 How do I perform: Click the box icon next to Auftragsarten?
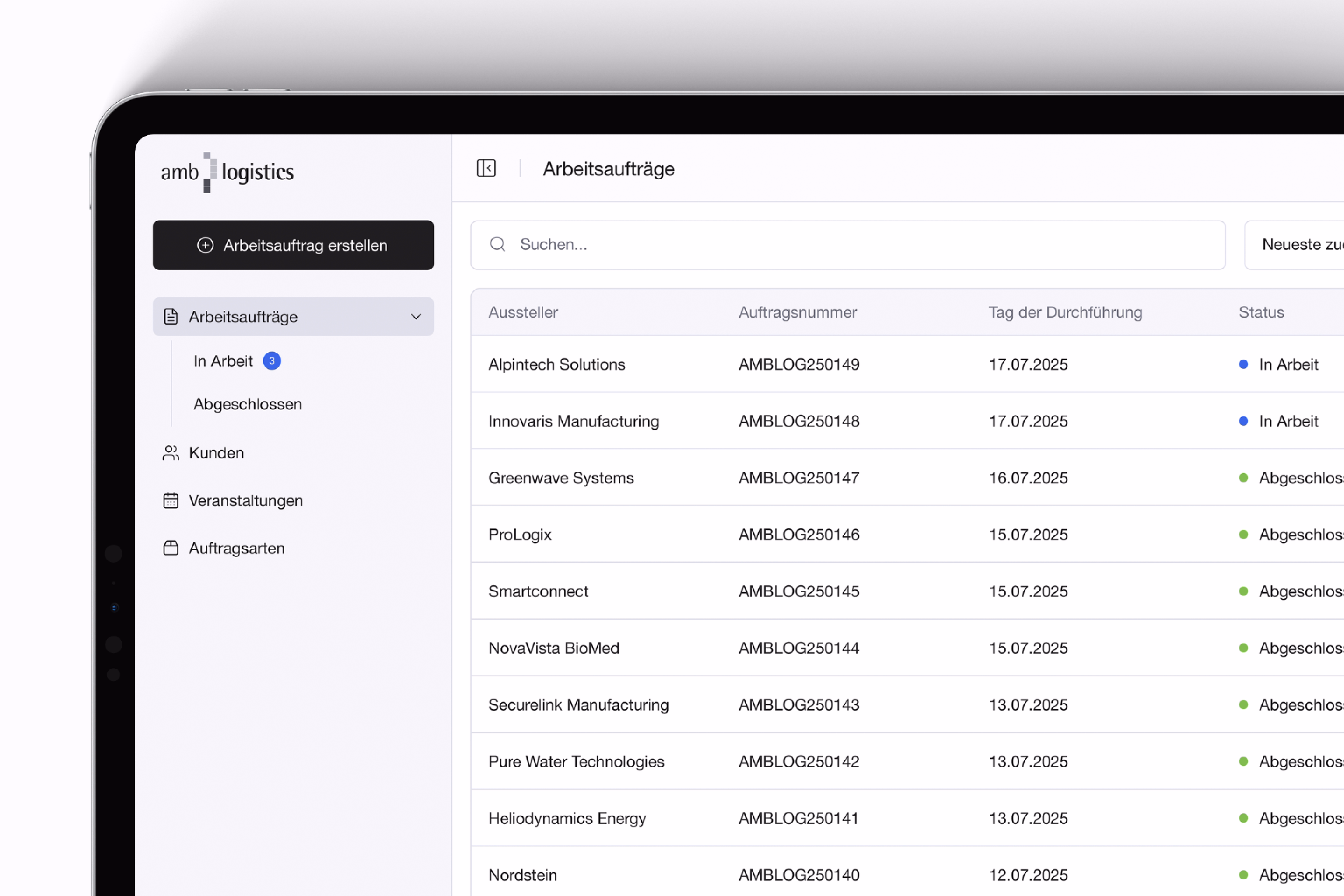171,549
